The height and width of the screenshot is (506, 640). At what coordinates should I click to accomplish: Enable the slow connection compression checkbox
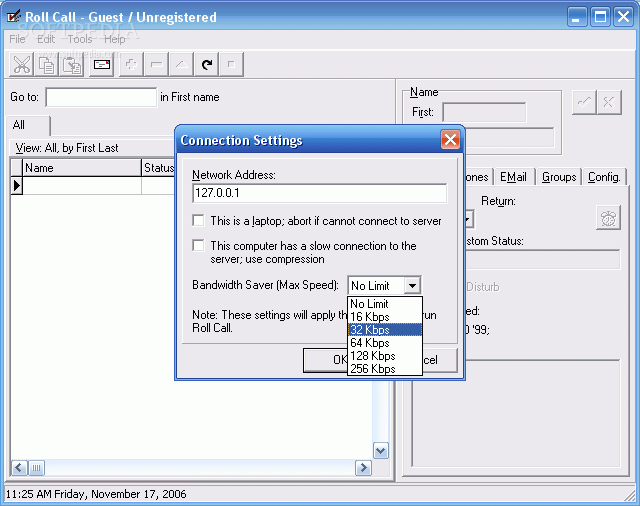(x=198, y=245)
